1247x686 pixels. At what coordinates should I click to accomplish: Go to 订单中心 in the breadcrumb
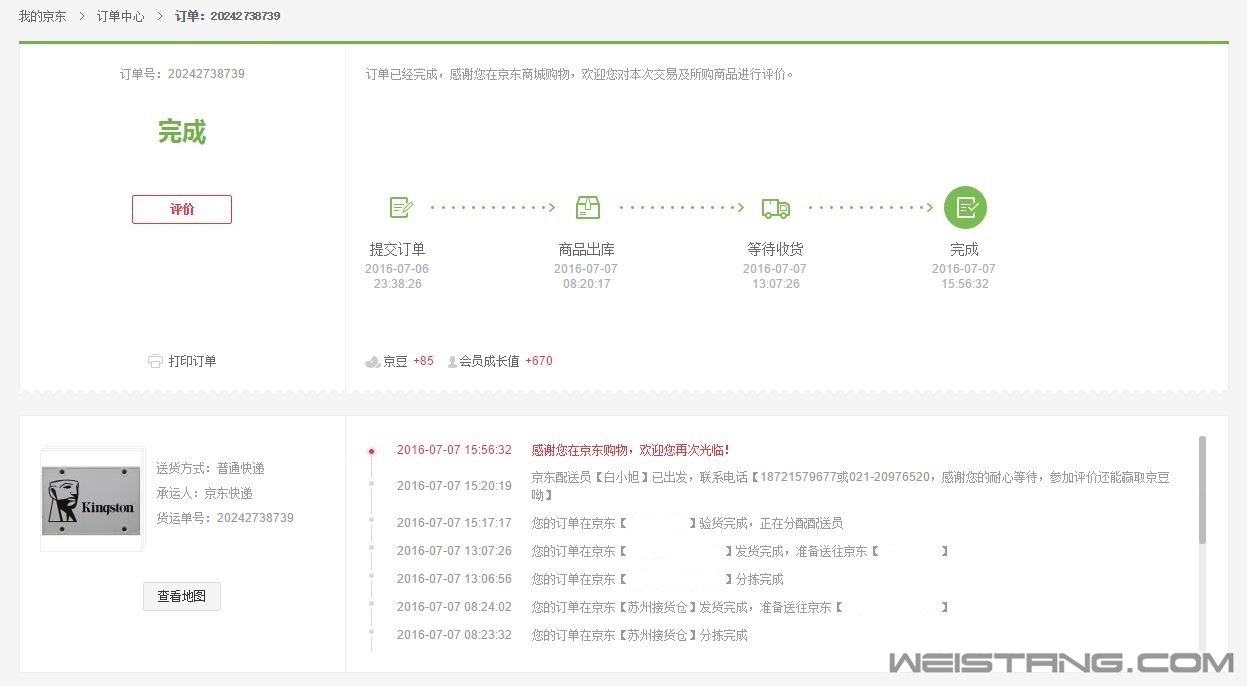point(120,16)
